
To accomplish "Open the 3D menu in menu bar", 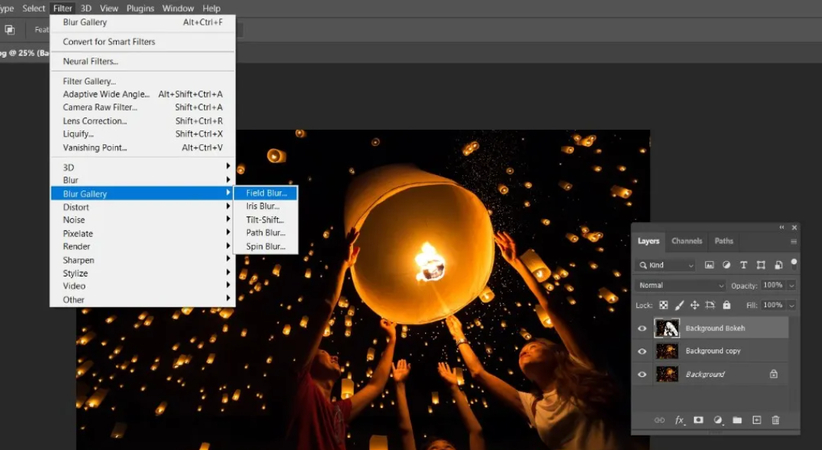I will tap(86, 8).
